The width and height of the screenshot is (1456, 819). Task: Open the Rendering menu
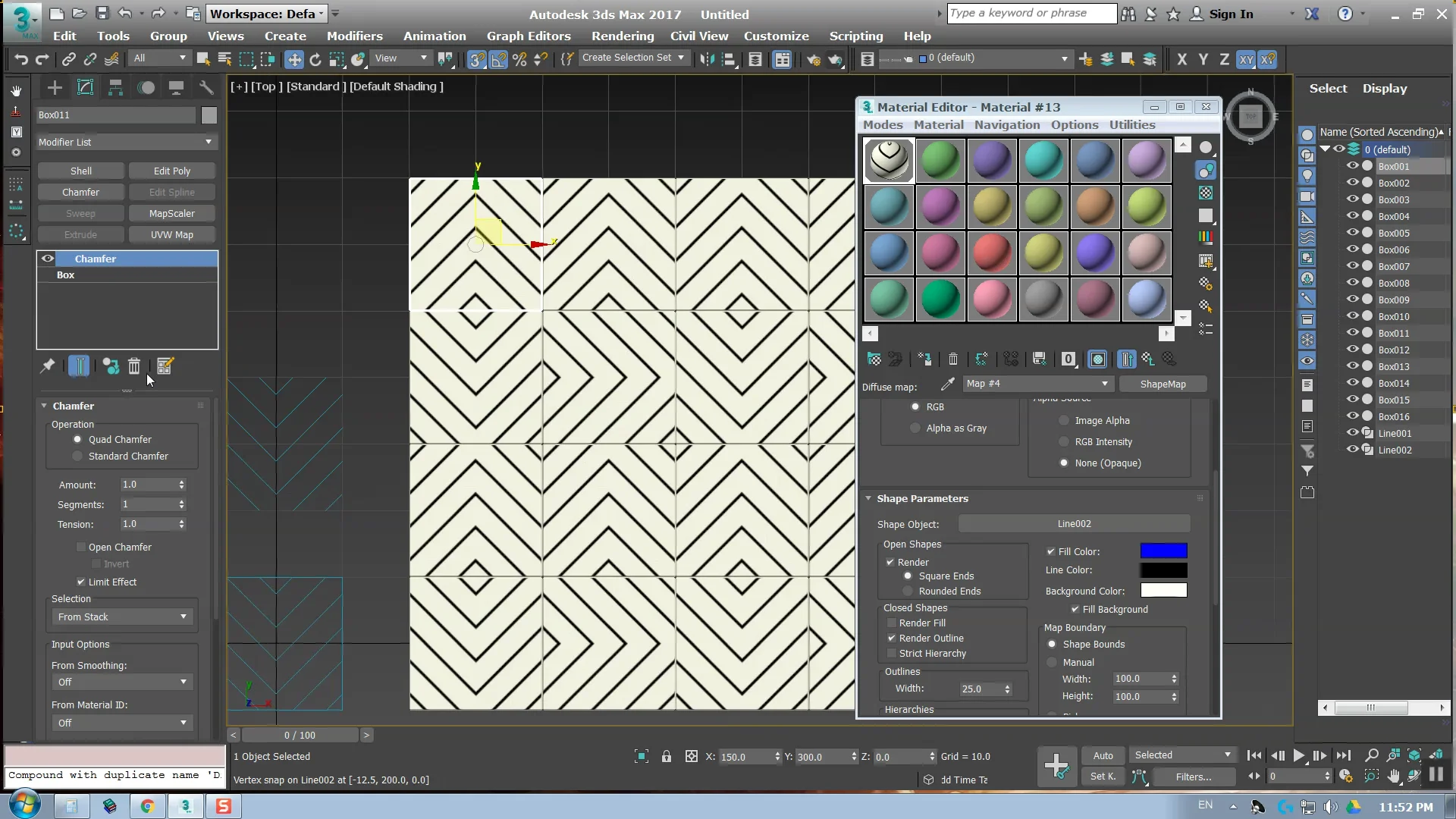tap(623, 36)
